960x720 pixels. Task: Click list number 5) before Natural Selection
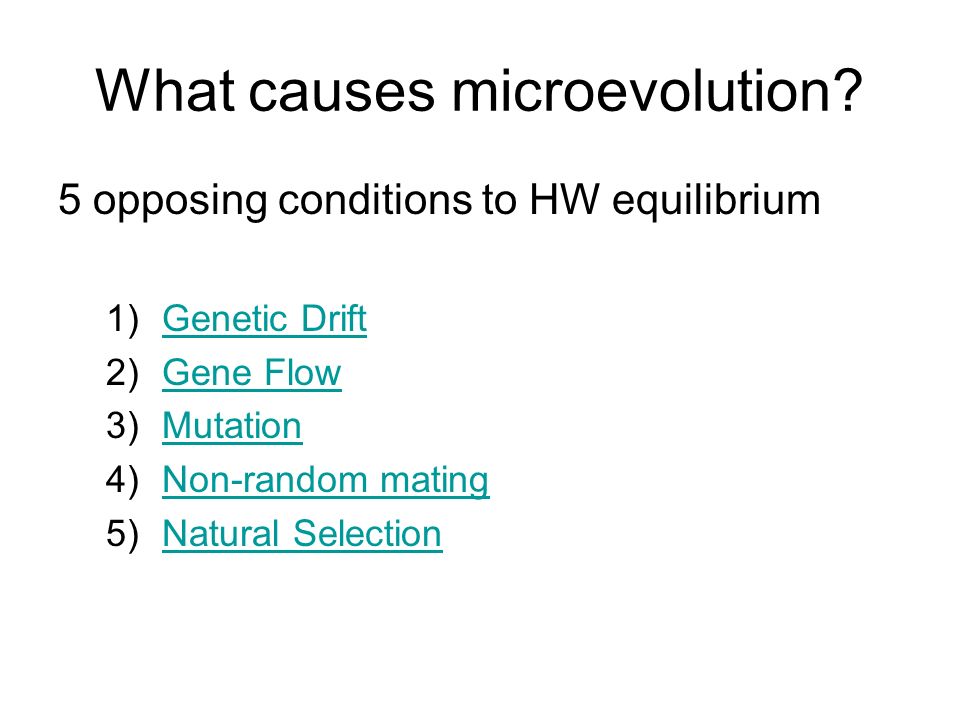coord(122,534)
